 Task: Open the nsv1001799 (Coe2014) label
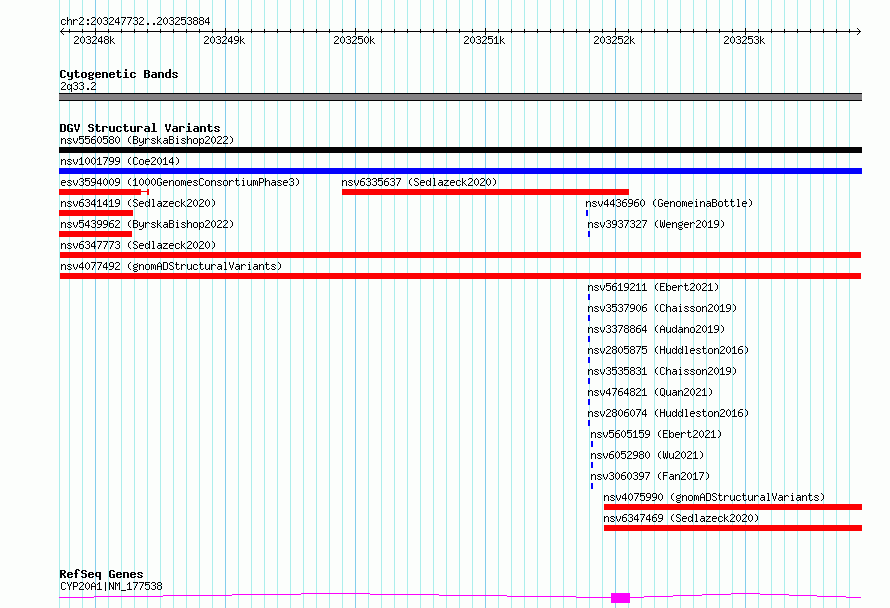[120, 161]
